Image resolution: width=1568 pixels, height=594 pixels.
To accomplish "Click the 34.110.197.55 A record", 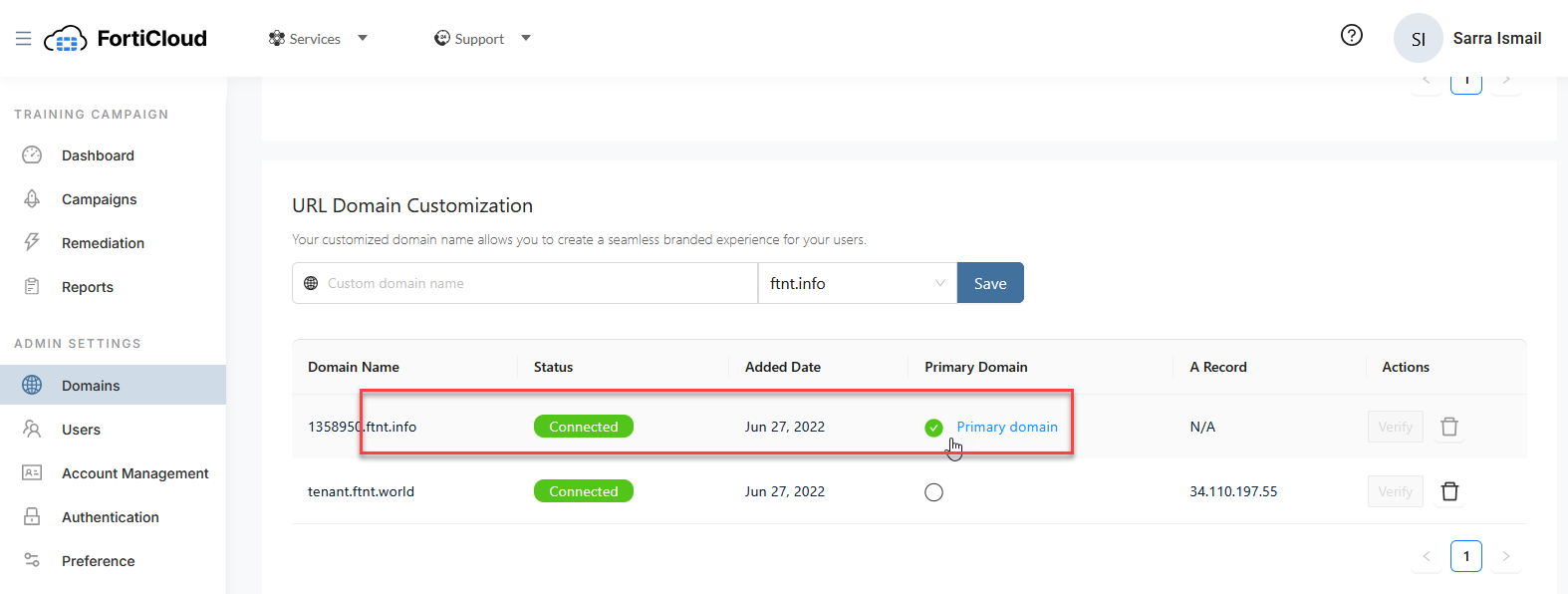I will (1233, 491).
